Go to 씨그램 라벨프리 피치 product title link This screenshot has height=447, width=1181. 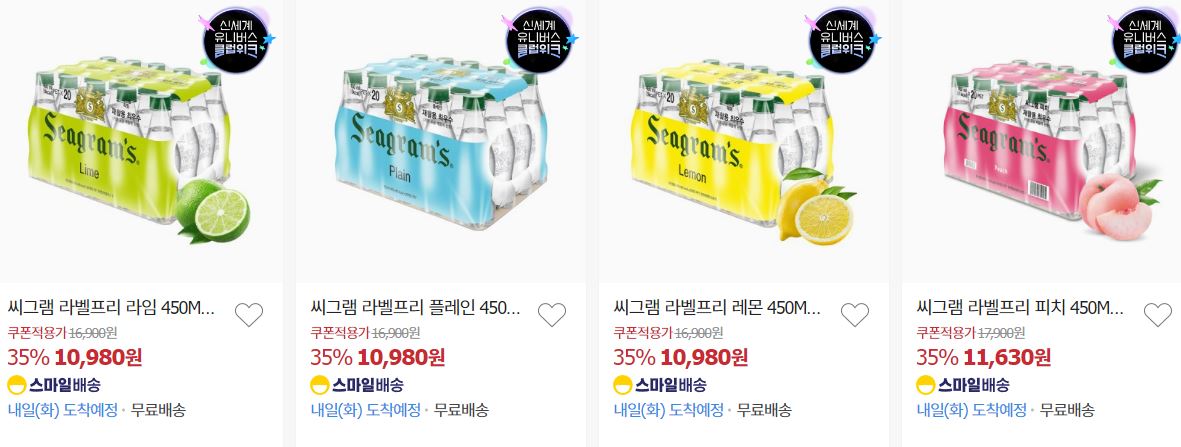click(1021, 308)
